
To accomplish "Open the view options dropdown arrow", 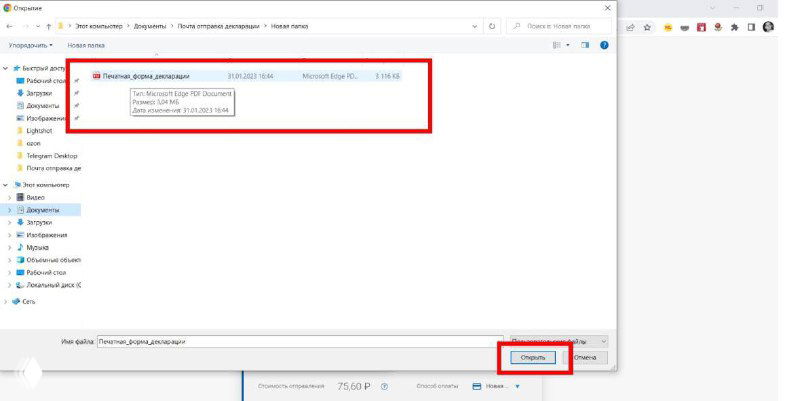I will [x=568, y=45].
